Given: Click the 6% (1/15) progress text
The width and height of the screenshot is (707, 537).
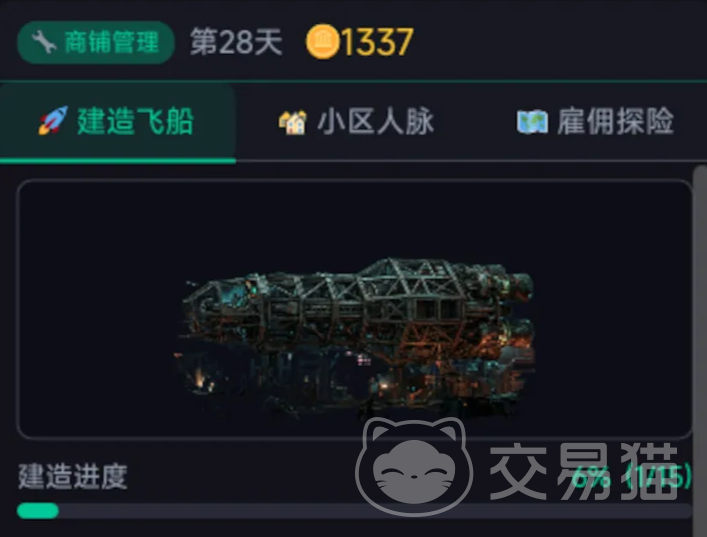Looking at the screenshot, I should (x=631, y=477).
